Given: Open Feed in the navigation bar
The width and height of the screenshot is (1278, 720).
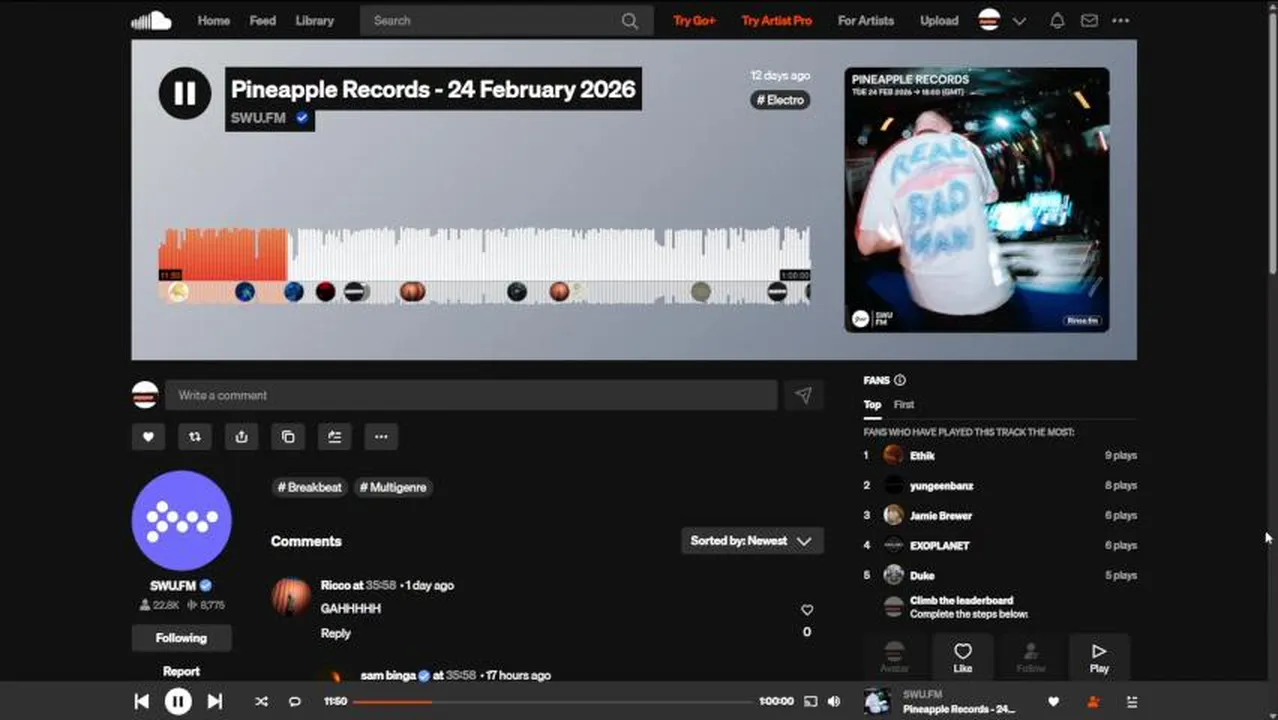Looking at the screenshot, I should (x=263, y=21).
